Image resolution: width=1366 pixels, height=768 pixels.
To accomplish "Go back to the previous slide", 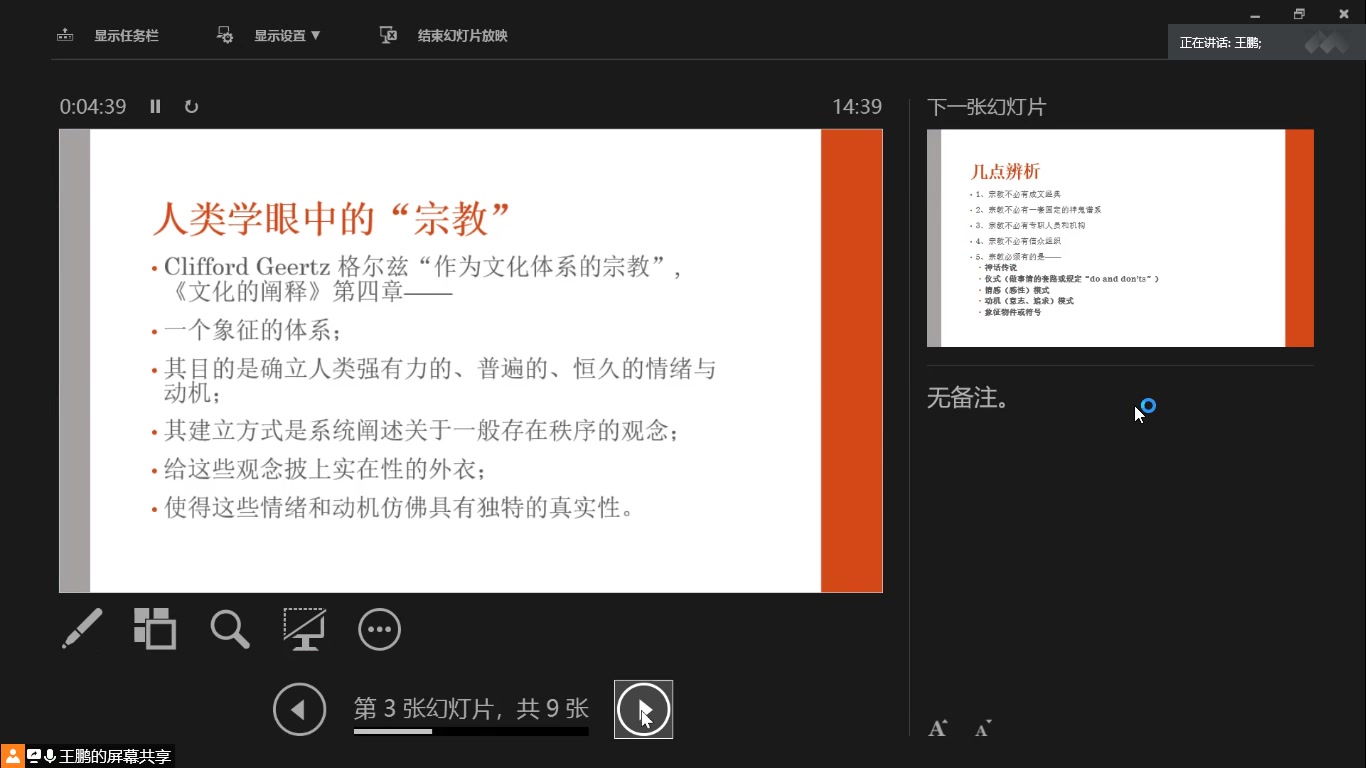I will click(299, 709).
